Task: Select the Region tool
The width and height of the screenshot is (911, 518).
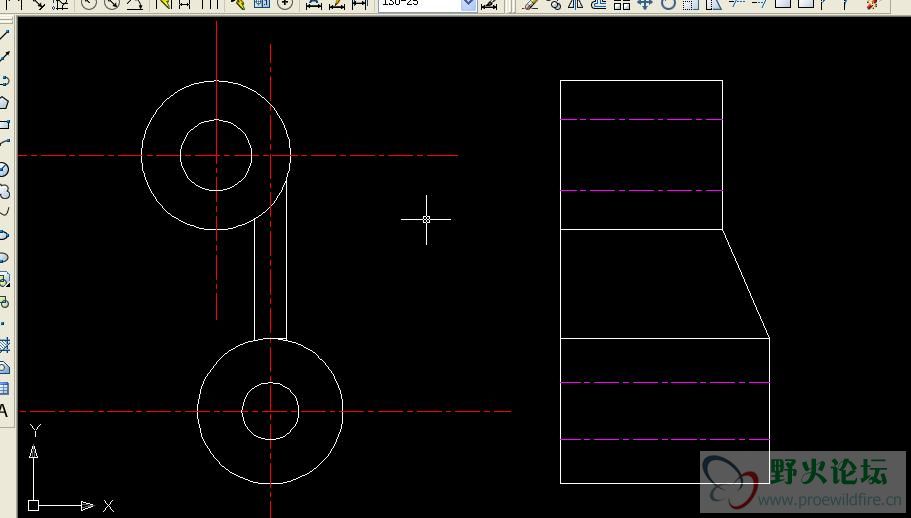Action: 5,368
